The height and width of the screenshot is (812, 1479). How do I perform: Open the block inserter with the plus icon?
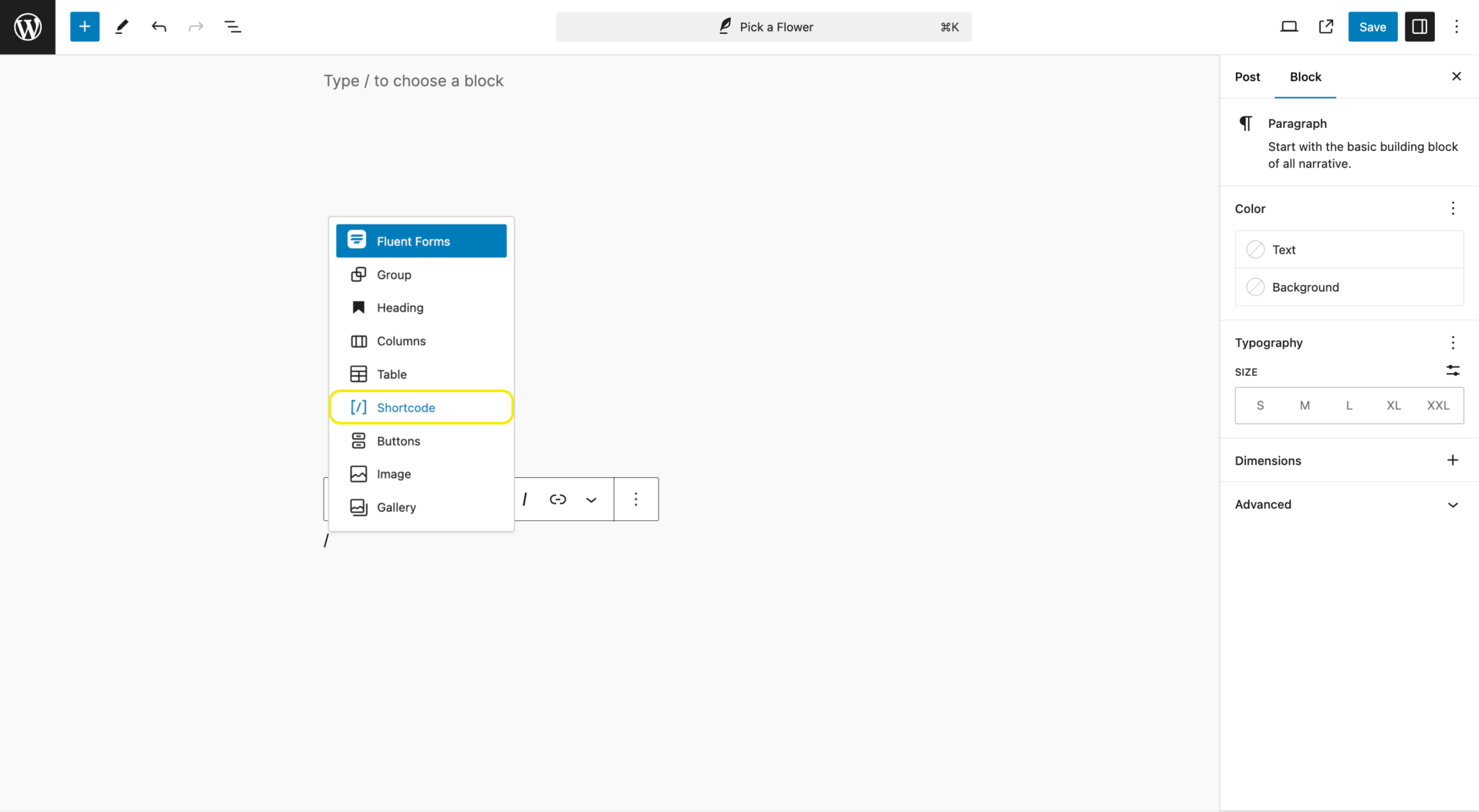coord(84,26)
